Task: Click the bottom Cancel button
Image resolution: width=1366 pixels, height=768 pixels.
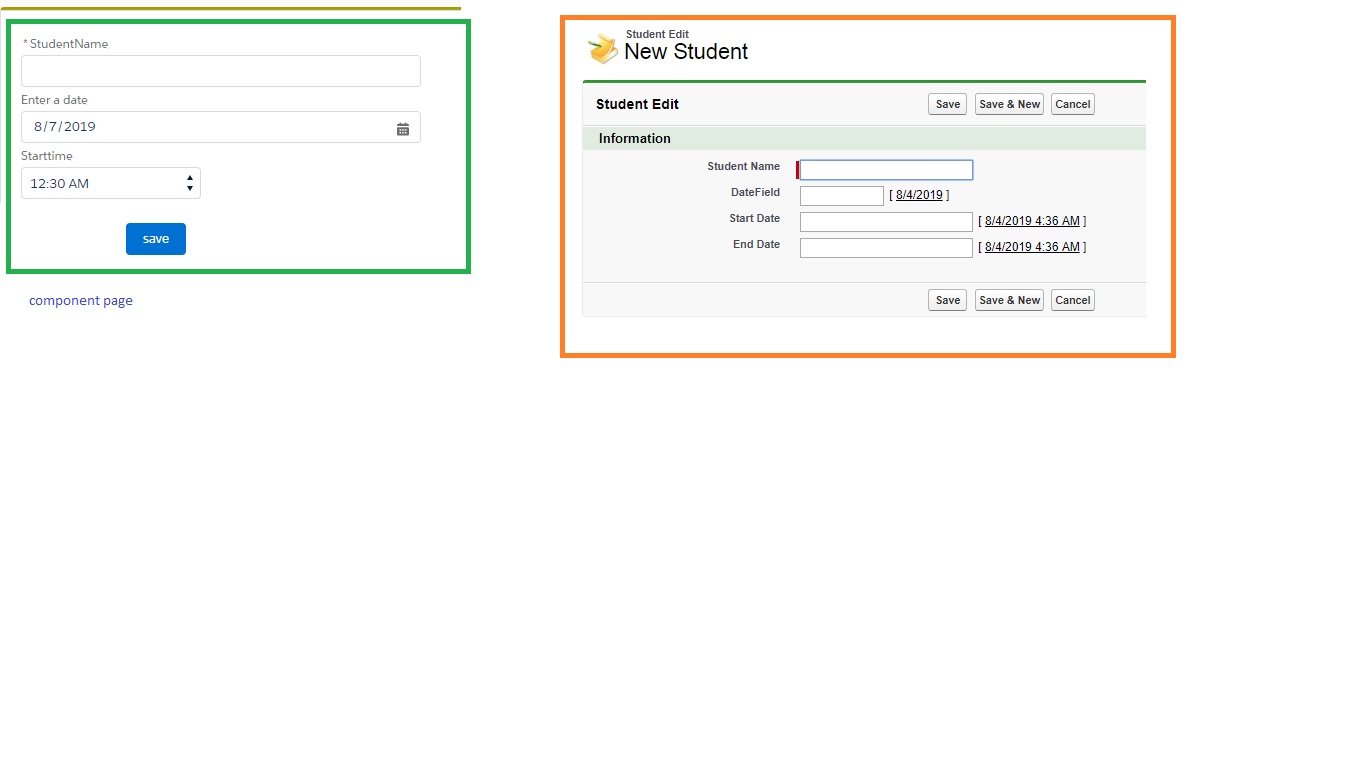Action: coord(1073,300)
